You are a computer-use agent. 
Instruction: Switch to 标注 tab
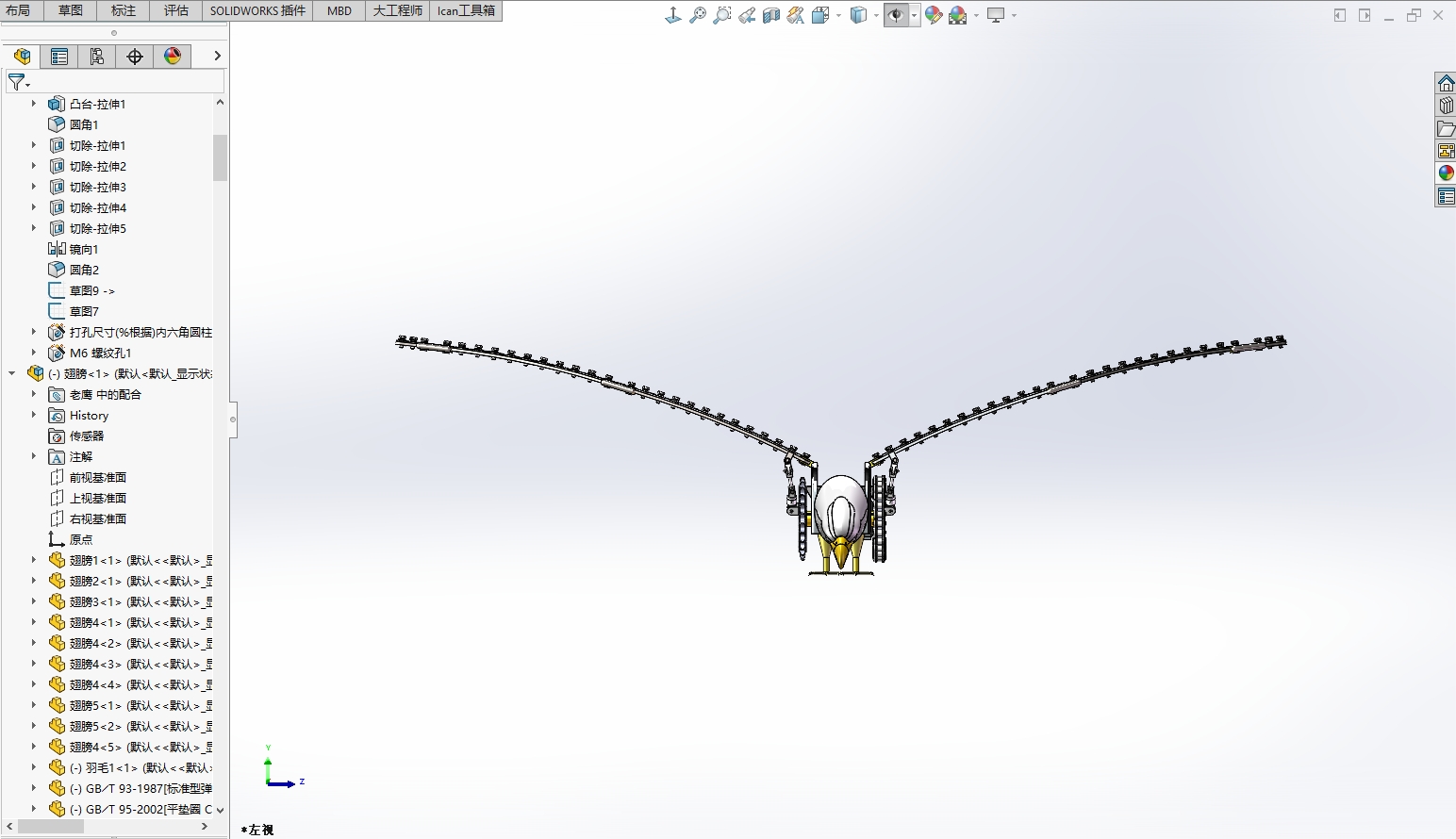pyautogui.click(x=124, y=10)
